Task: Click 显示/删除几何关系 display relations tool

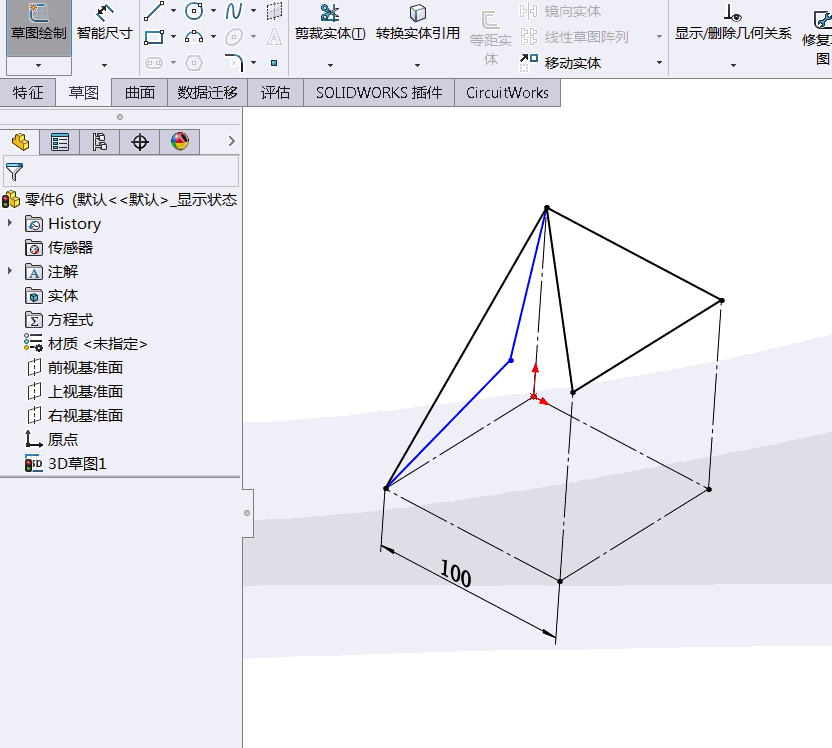Action: 733,24
